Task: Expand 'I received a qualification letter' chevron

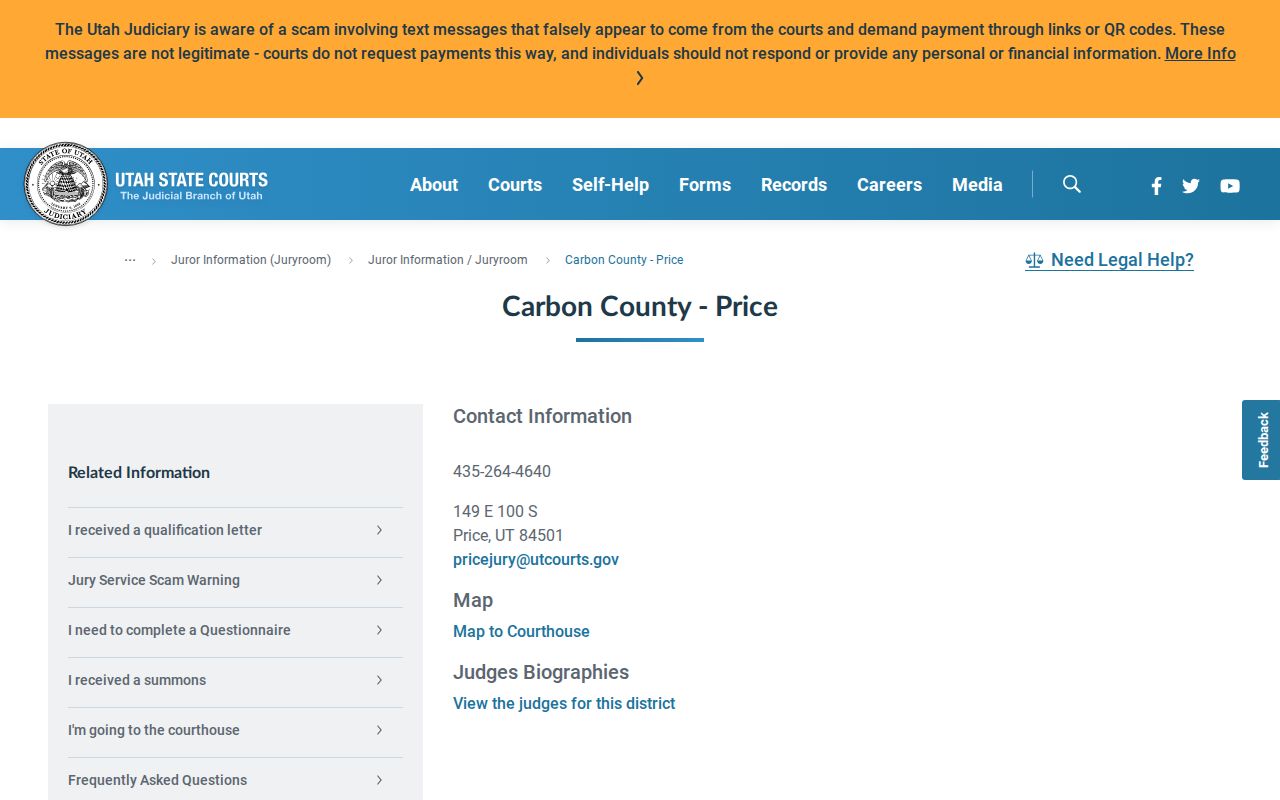Action: click(379, 530)
